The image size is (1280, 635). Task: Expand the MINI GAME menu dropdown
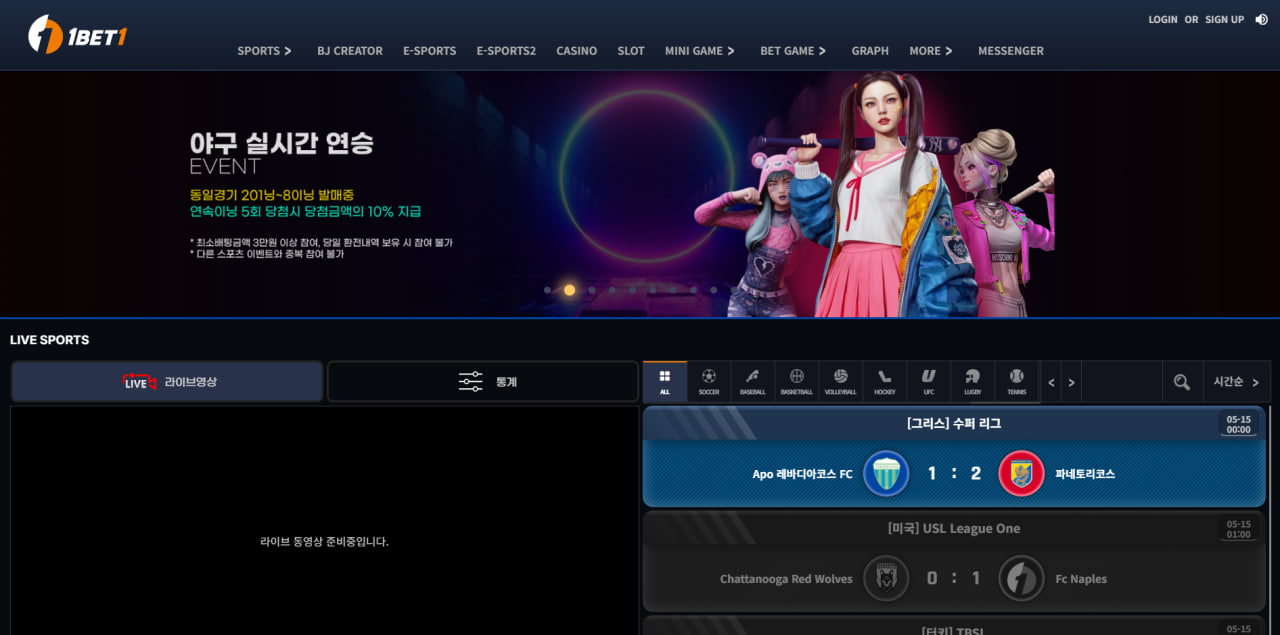point(699,51)
